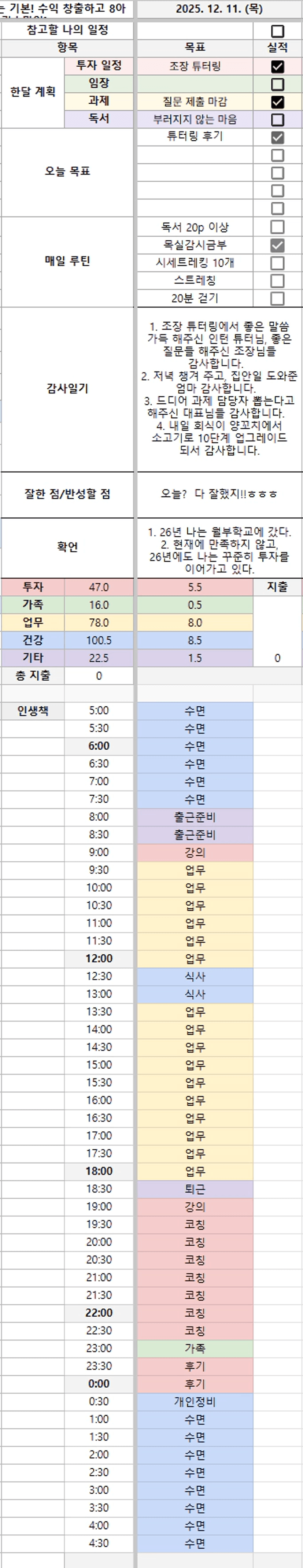Image resolution: width=303 pixels, height=1568 pixels.
Task: Check the 독서 20p 이상 checkbox
Action: (277, 227)
